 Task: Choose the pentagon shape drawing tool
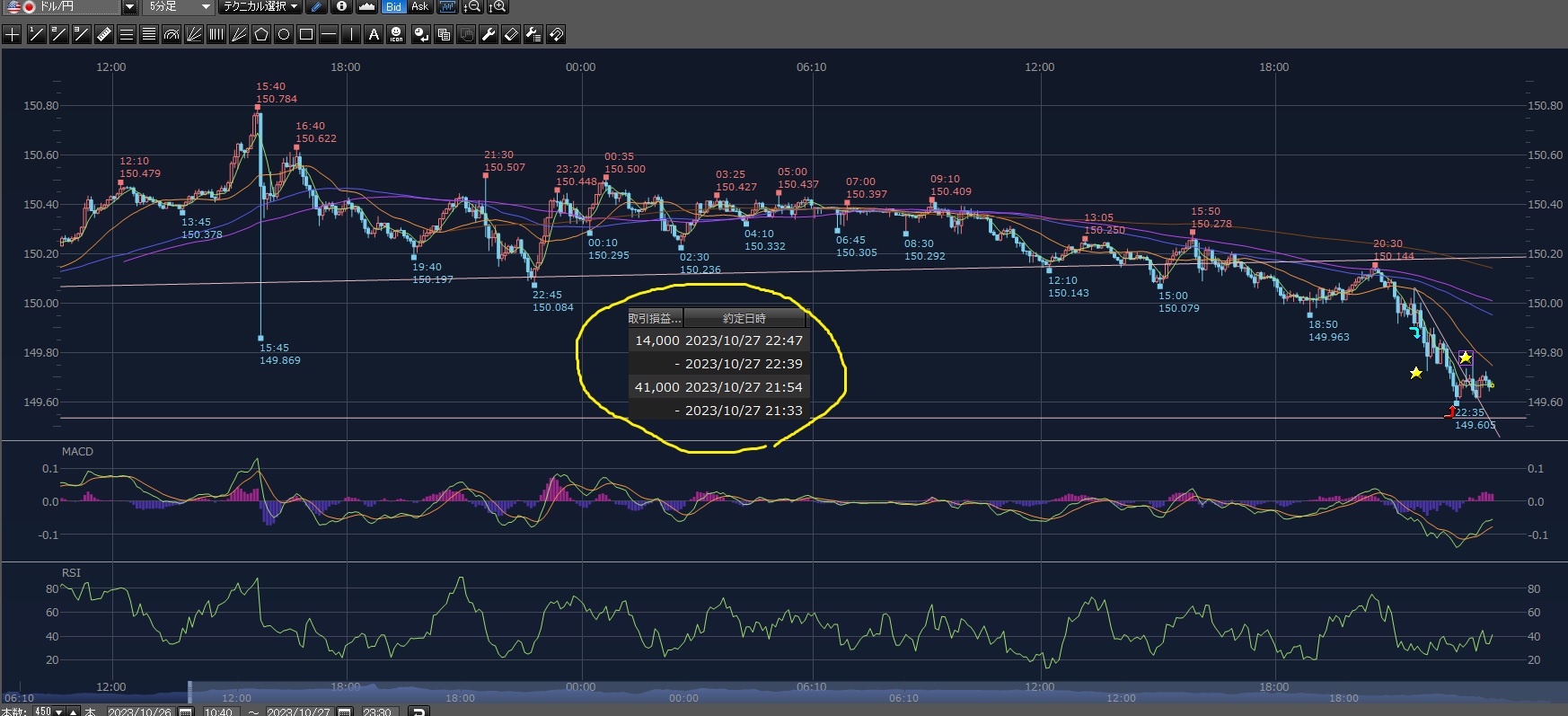pos(261,35)
